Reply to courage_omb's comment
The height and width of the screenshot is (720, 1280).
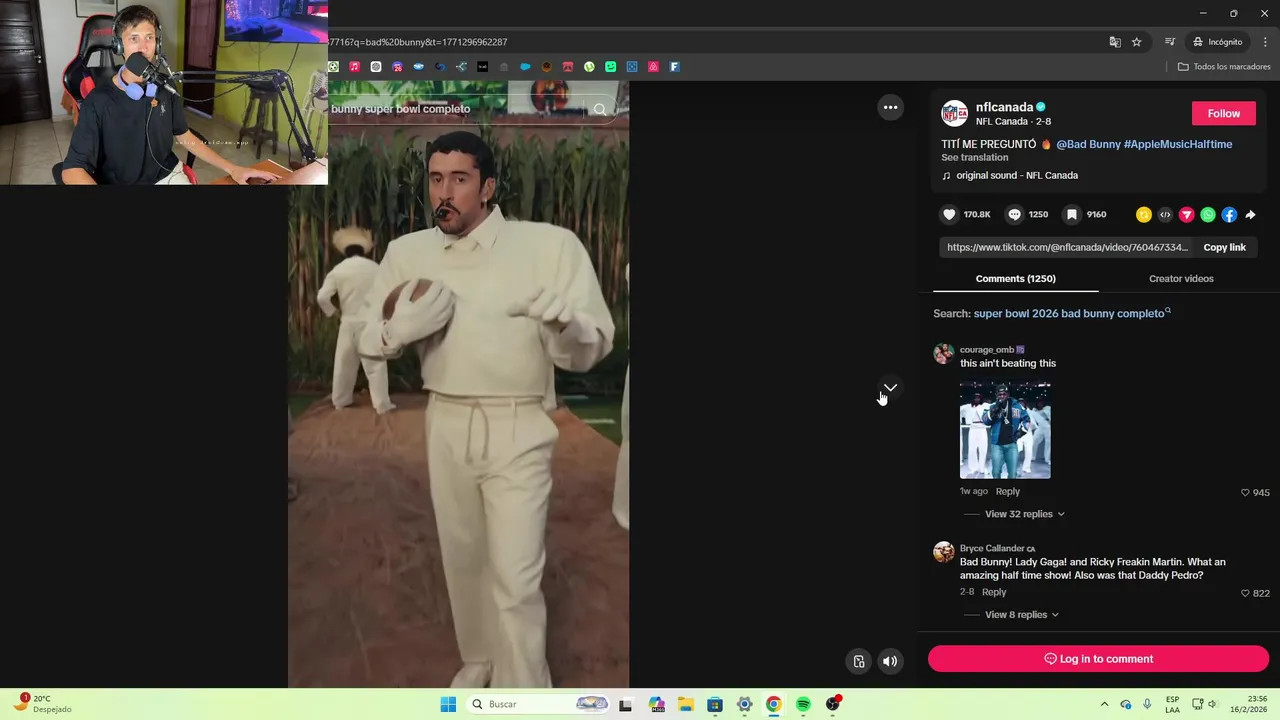coord(1007,492)
